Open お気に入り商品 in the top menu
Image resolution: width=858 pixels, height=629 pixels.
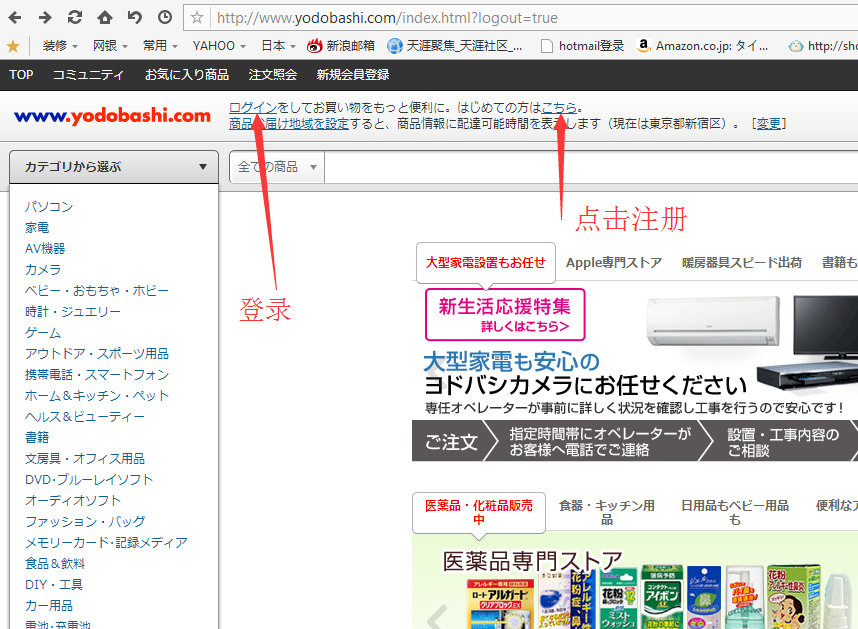(x=187, y=75)
